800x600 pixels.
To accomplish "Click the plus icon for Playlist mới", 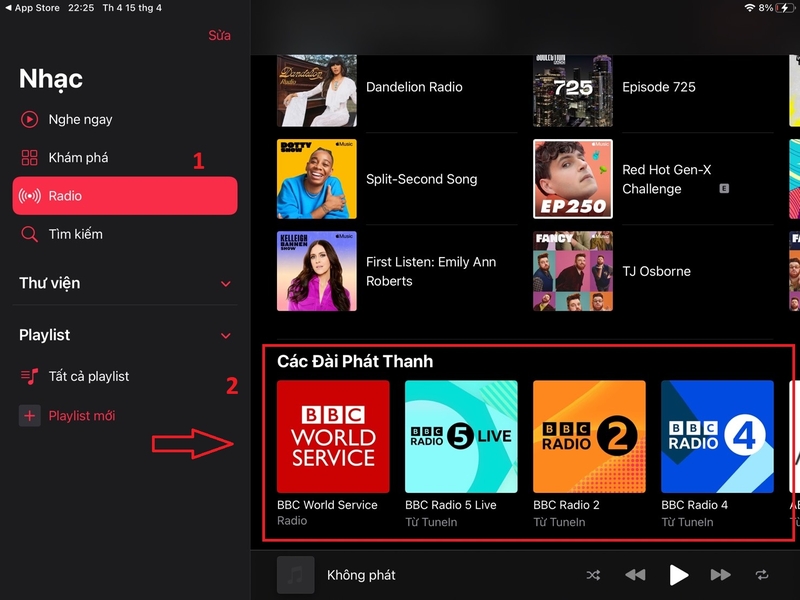I will pos(30,416).
